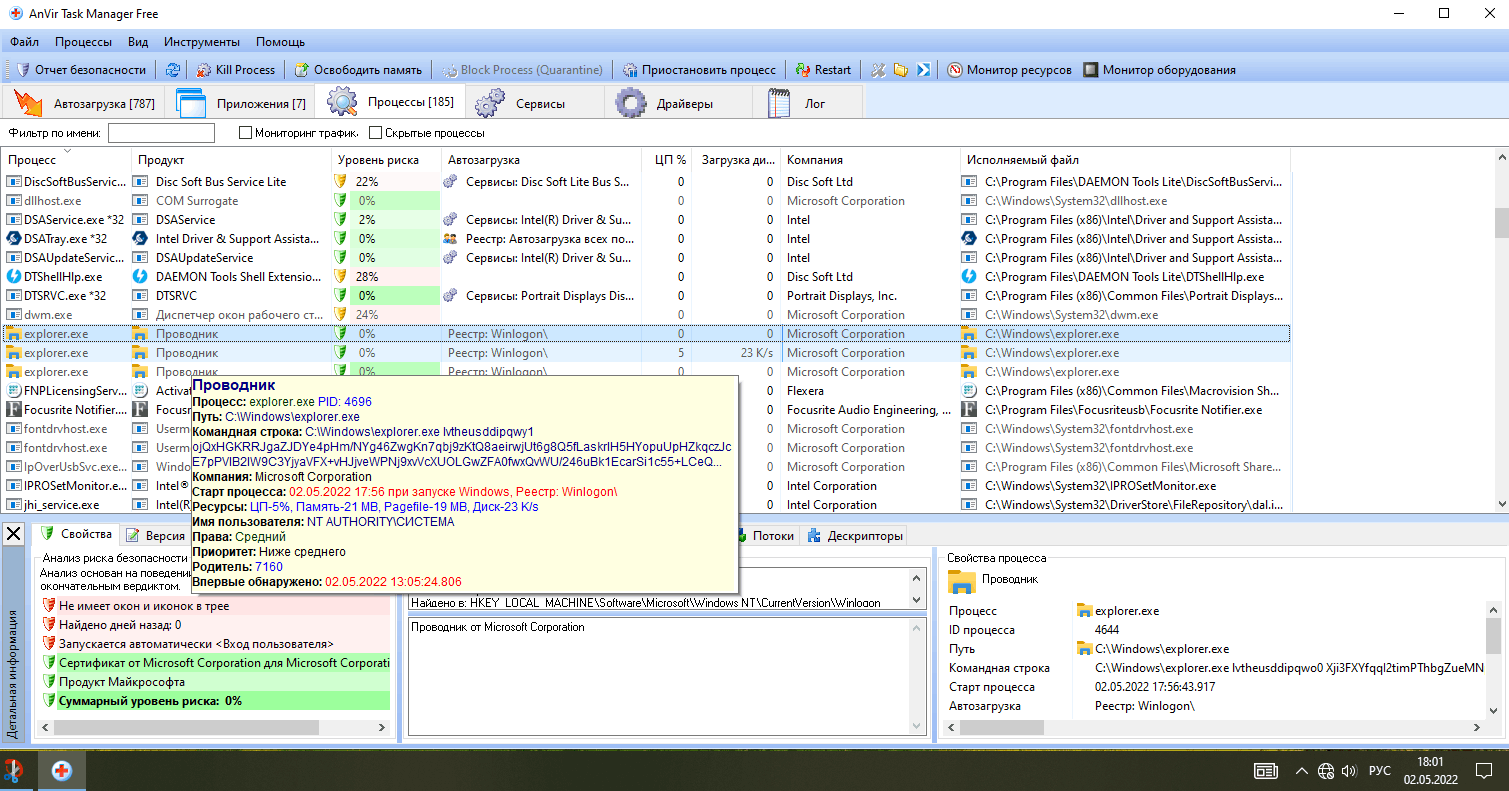Toggle the Скрытые процессы checkbox

tap(376, 133)
